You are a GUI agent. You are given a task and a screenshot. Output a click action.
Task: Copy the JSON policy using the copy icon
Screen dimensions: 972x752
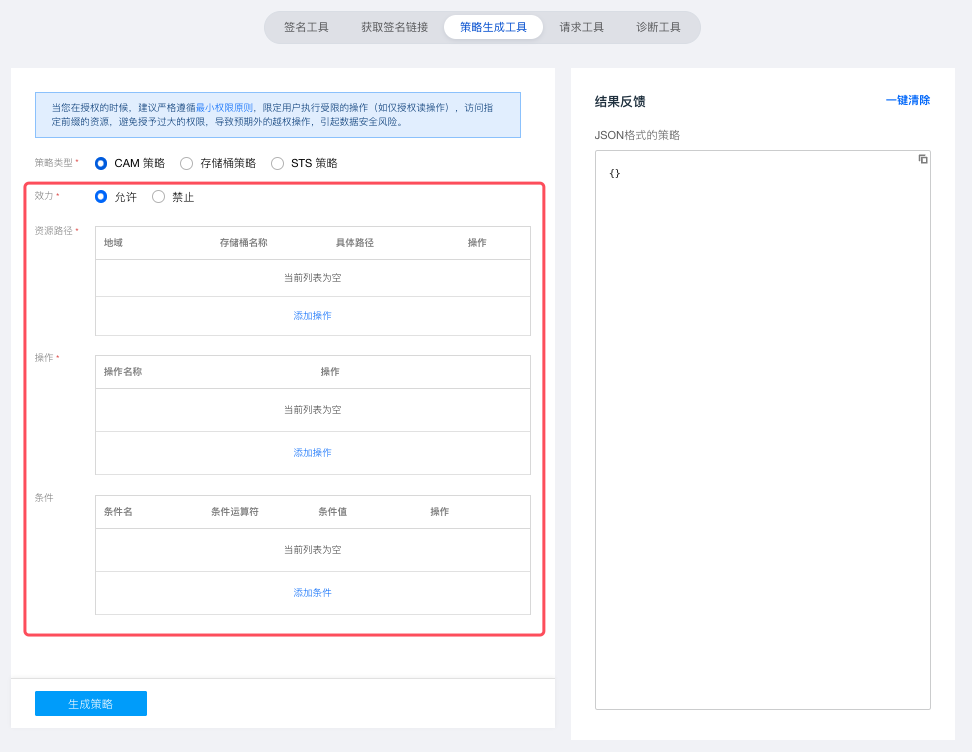[x=923, y=159]
